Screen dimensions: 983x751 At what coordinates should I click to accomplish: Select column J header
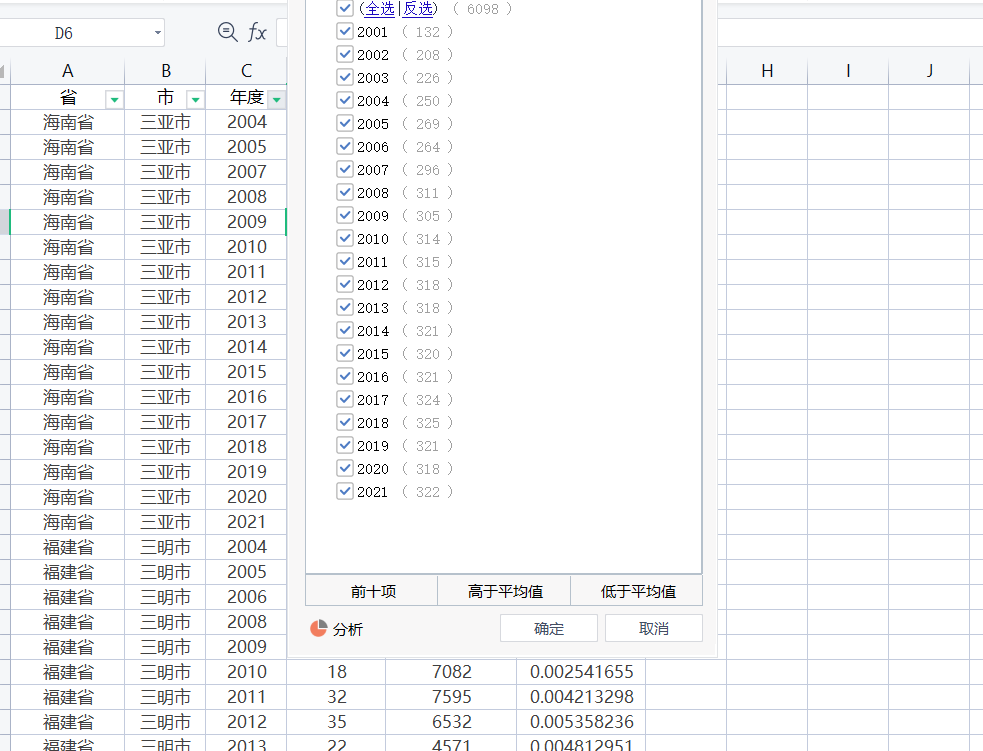pyautogui.click(x=930, y=71)
